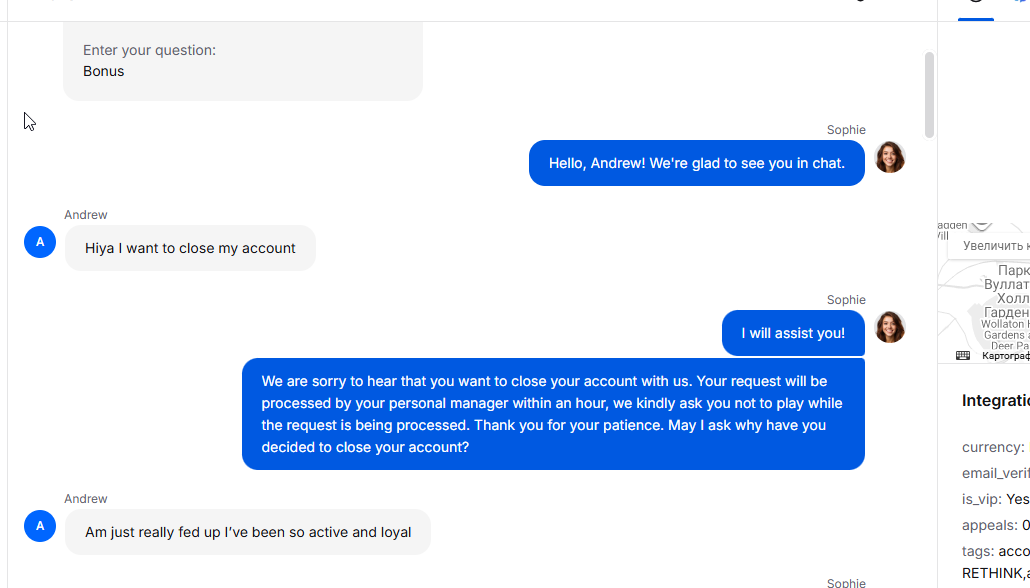Click the long account-closure response message
Image resolution: width=1030 pixels, height=588 pixels.
[x=553, y=414]
